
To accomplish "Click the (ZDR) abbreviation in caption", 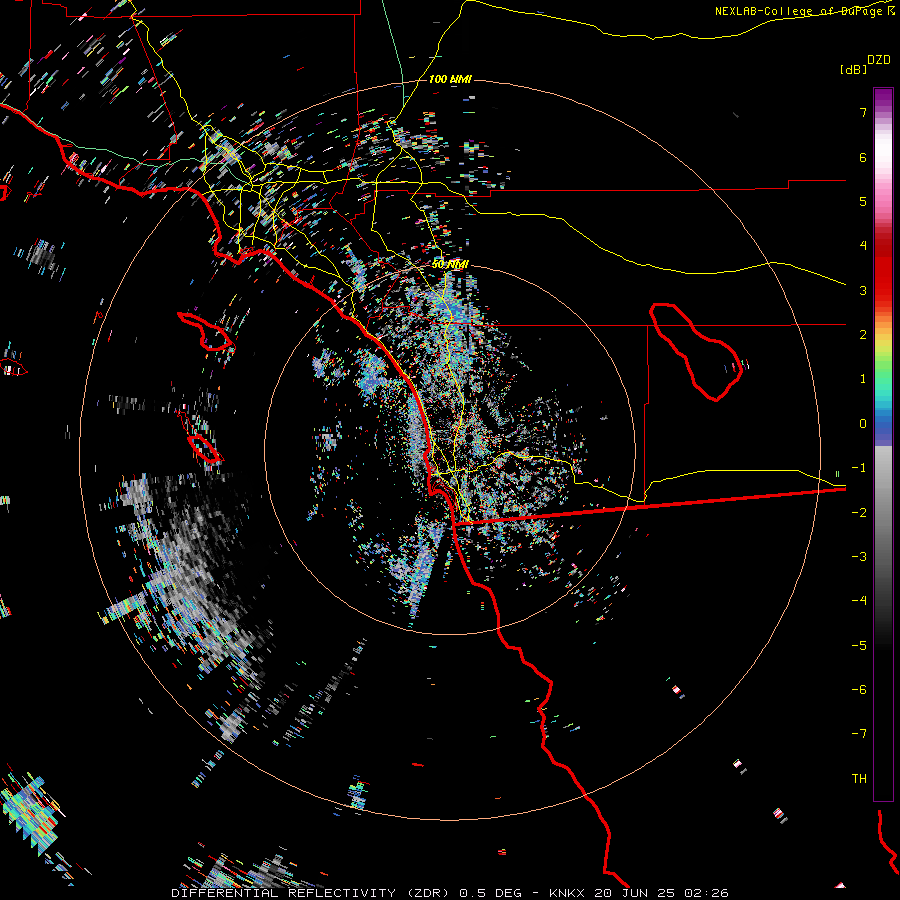I will (428, 893).
